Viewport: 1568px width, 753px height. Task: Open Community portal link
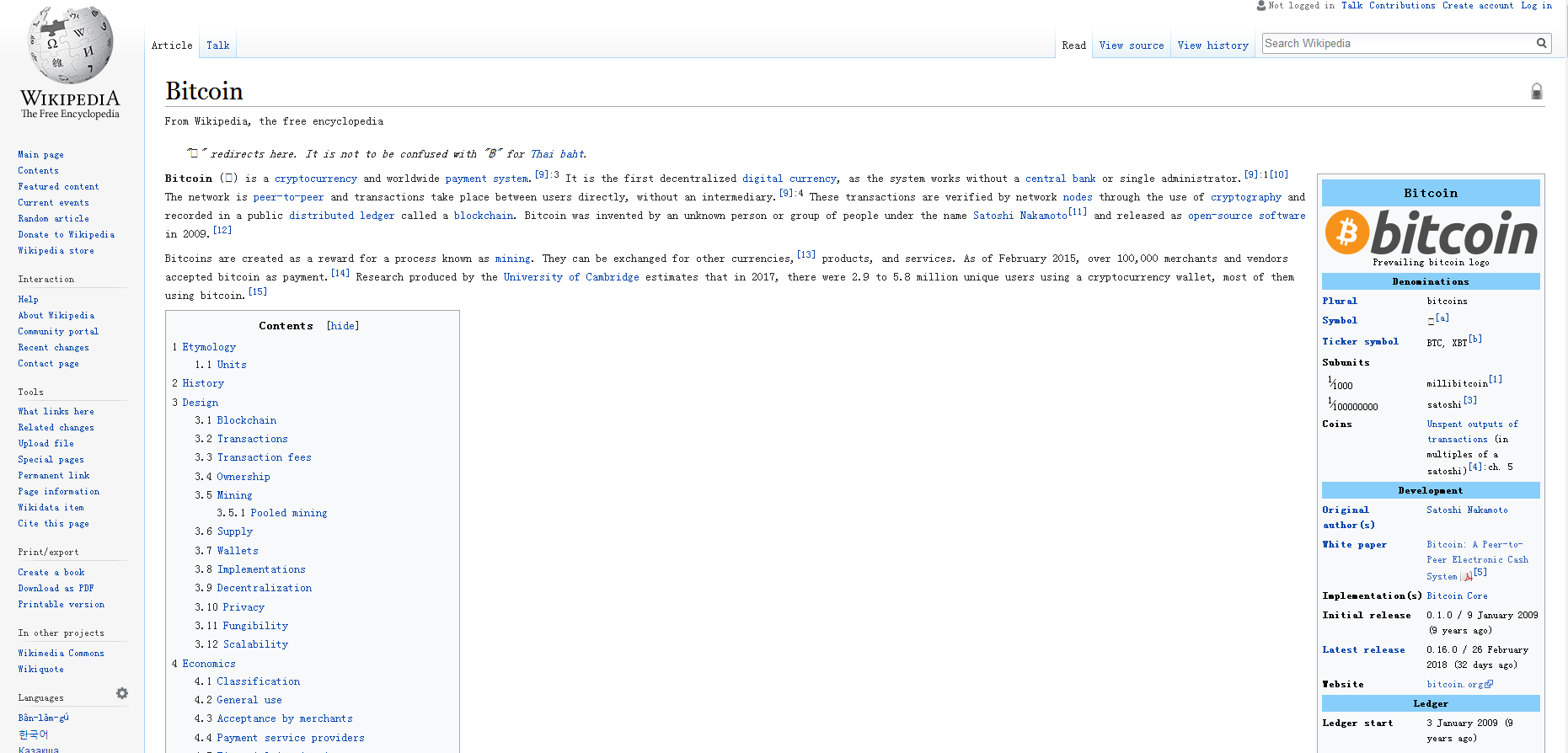(x=58, y=331)
